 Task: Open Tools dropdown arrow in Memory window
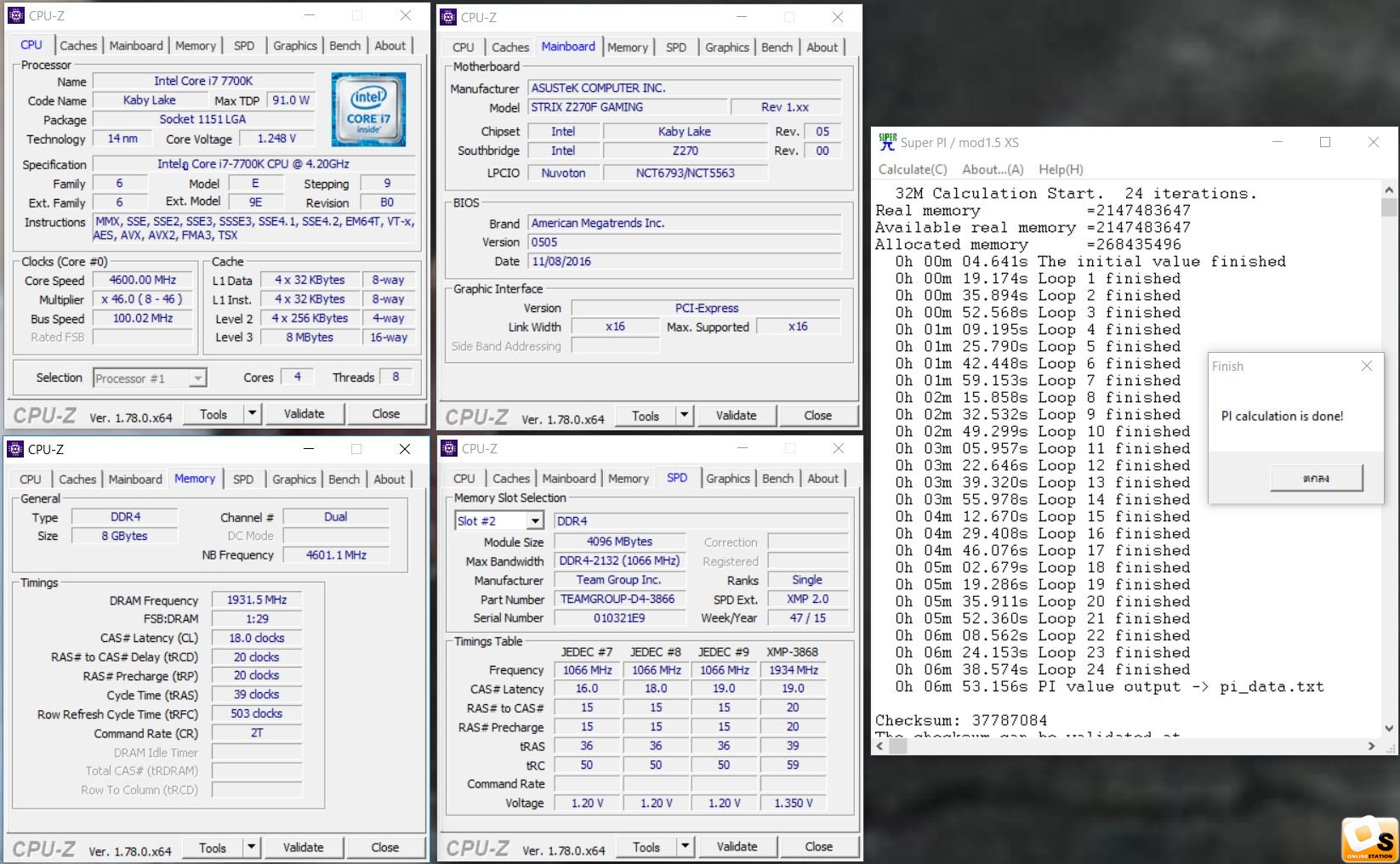pyautogui.click(x=251, y=848)
